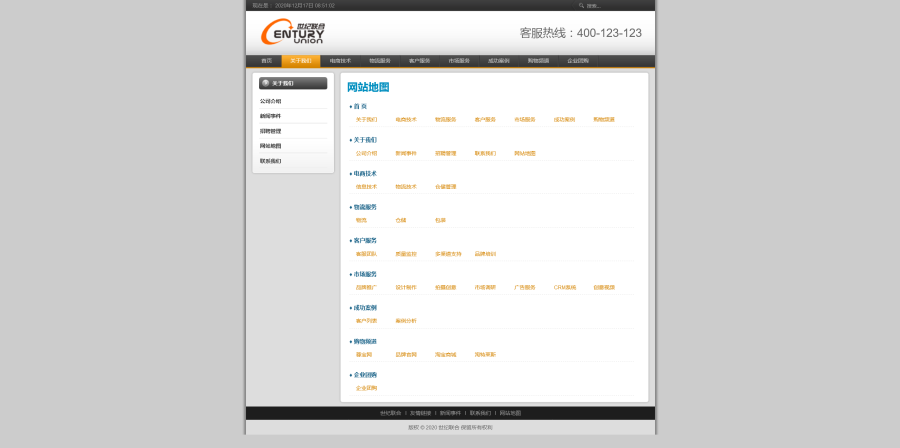Image resolution: width=900 pixels, height=448 pixels.
Task: Click the CRM系统 link under 市场服务
Action: pos(564,287)
